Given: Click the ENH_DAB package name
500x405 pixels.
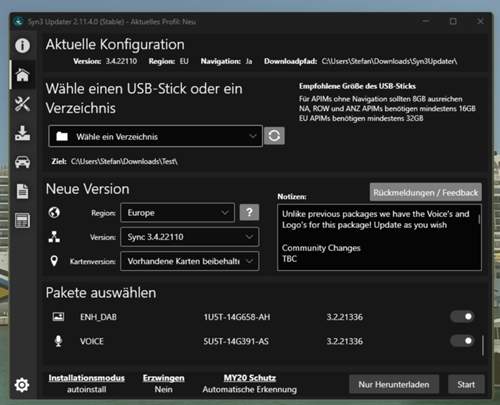Looking at the screenshot, I should click(98, 317).
